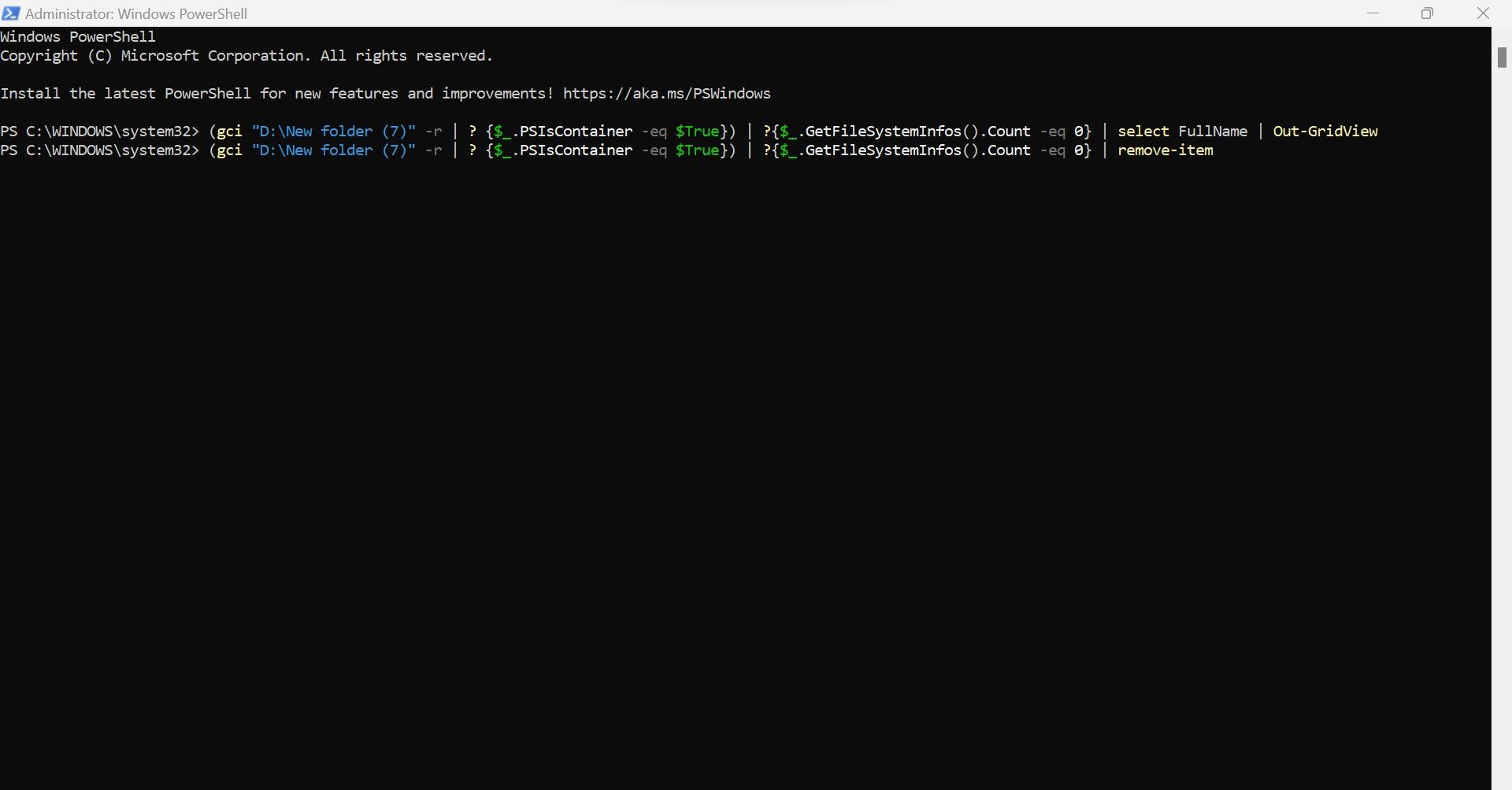1512x790 pixels.
Task: Click the folder path string in first command
Action: 333,132
